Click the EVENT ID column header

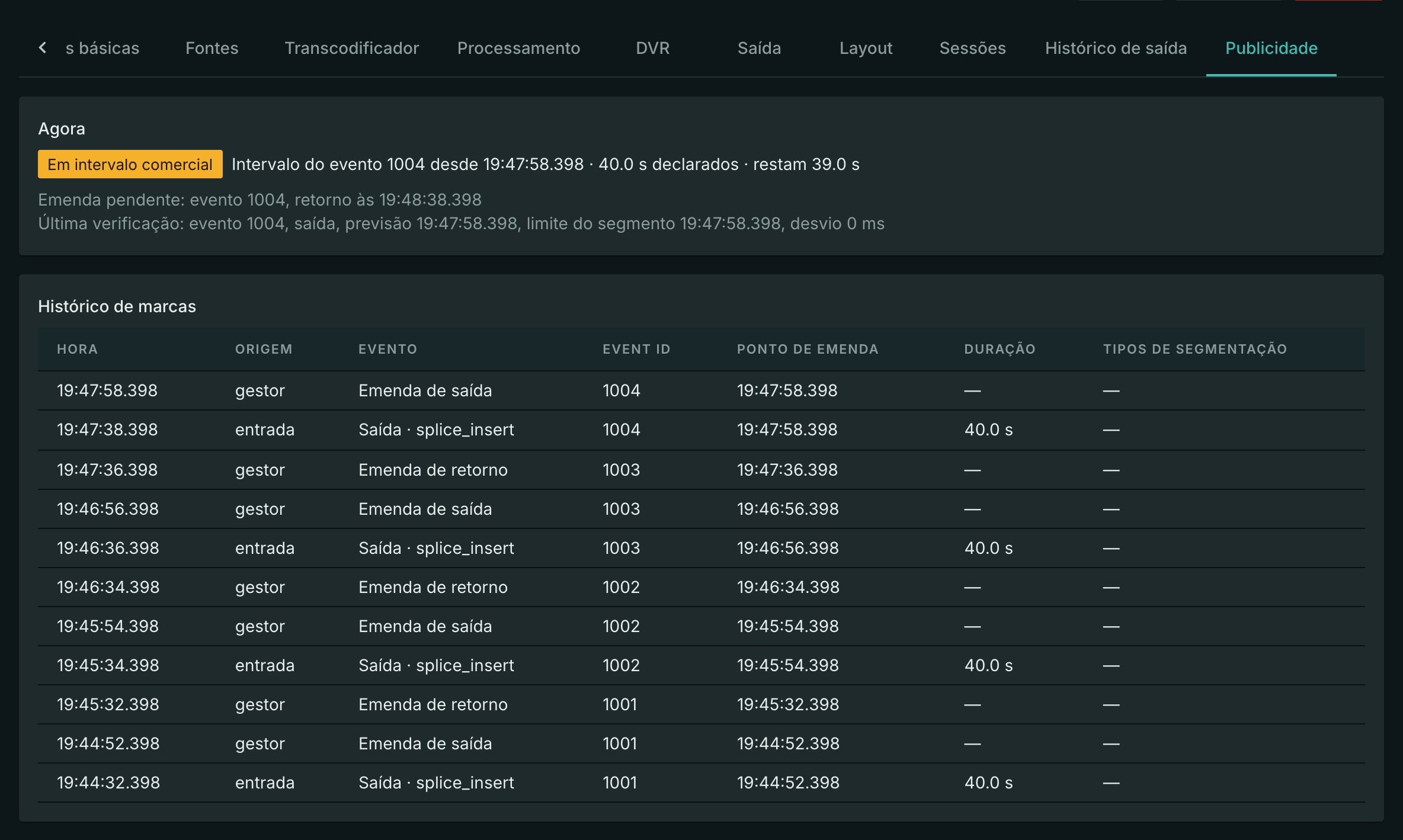(636, 349)
